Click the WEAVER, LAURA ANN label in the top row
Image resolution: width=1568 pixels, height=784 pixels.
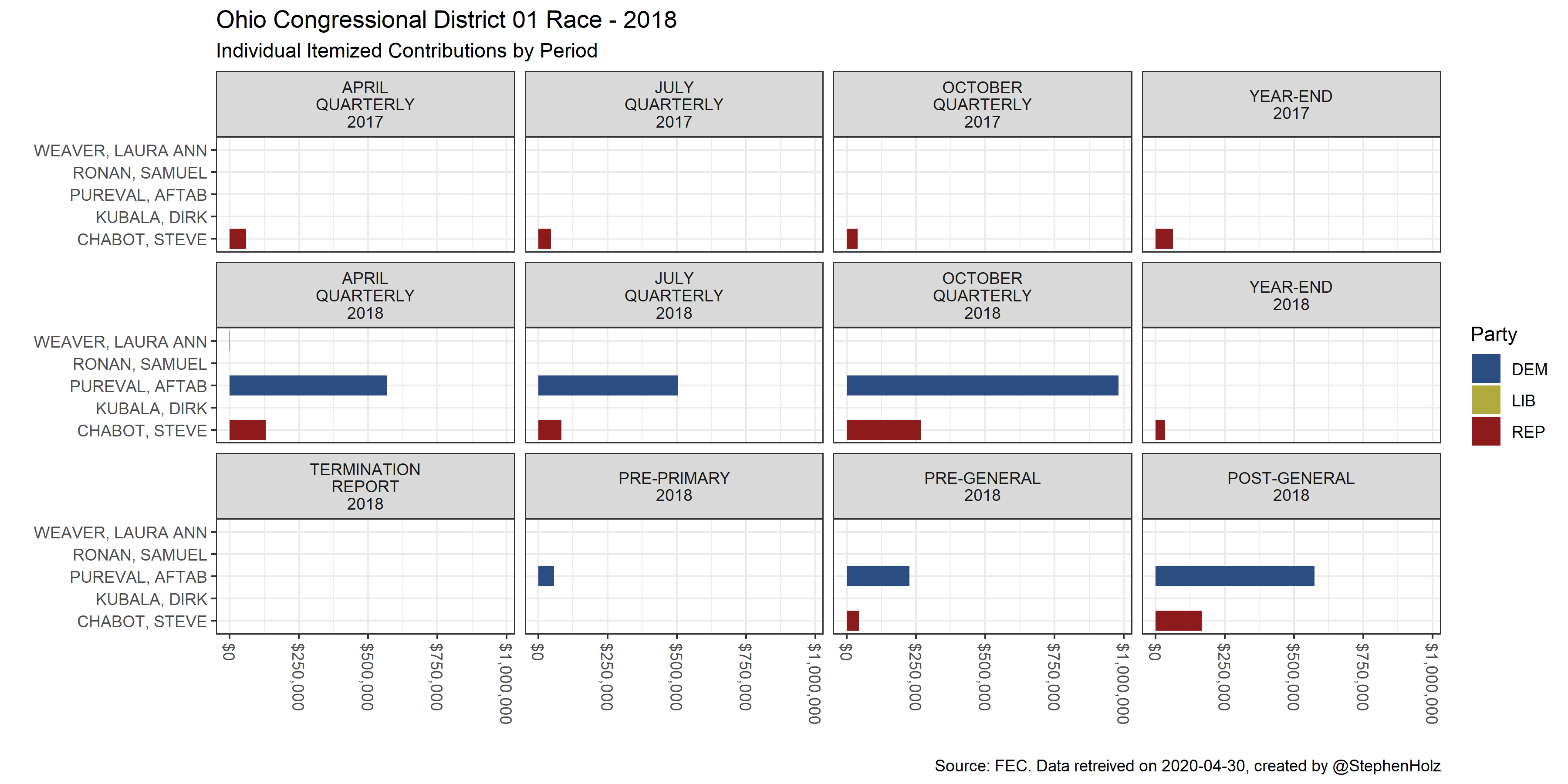point(121,150)
